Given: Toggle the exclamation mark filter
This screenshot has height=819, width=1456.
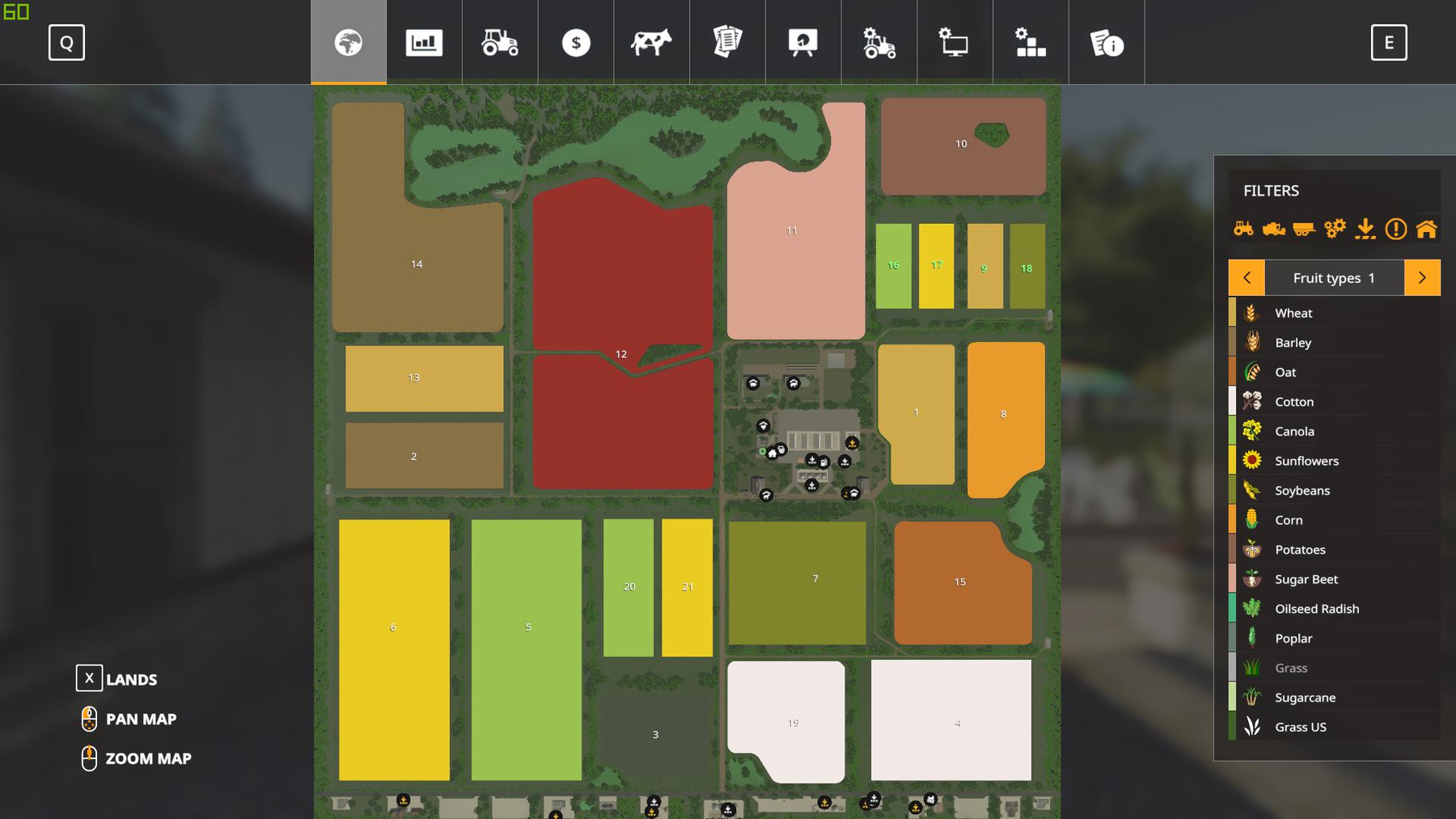Looking at the screenshot, I should tap(1395, 230).
